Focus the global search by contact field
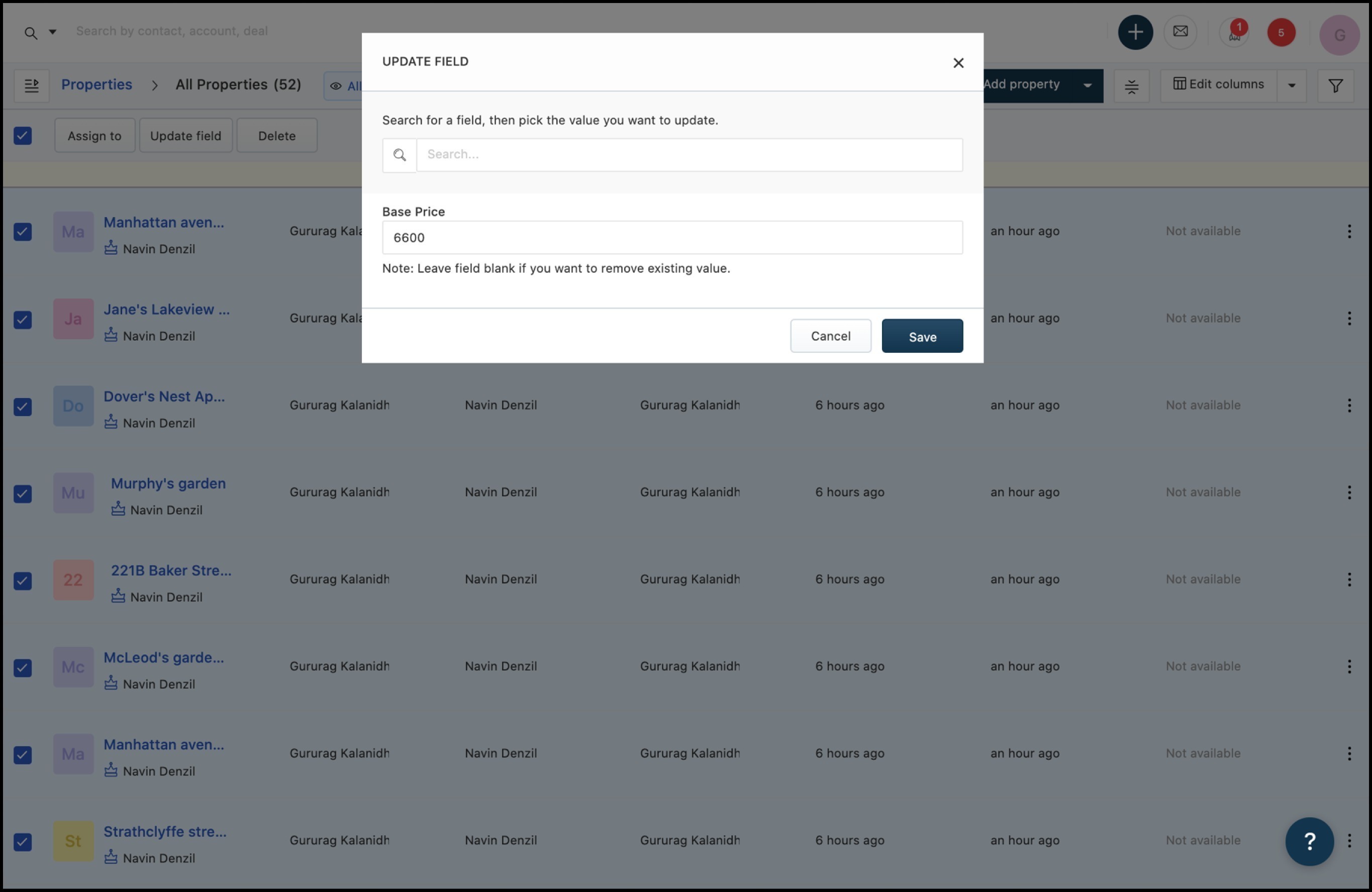The width and height of the screenshot is (1372, 892). coord(172,31)
